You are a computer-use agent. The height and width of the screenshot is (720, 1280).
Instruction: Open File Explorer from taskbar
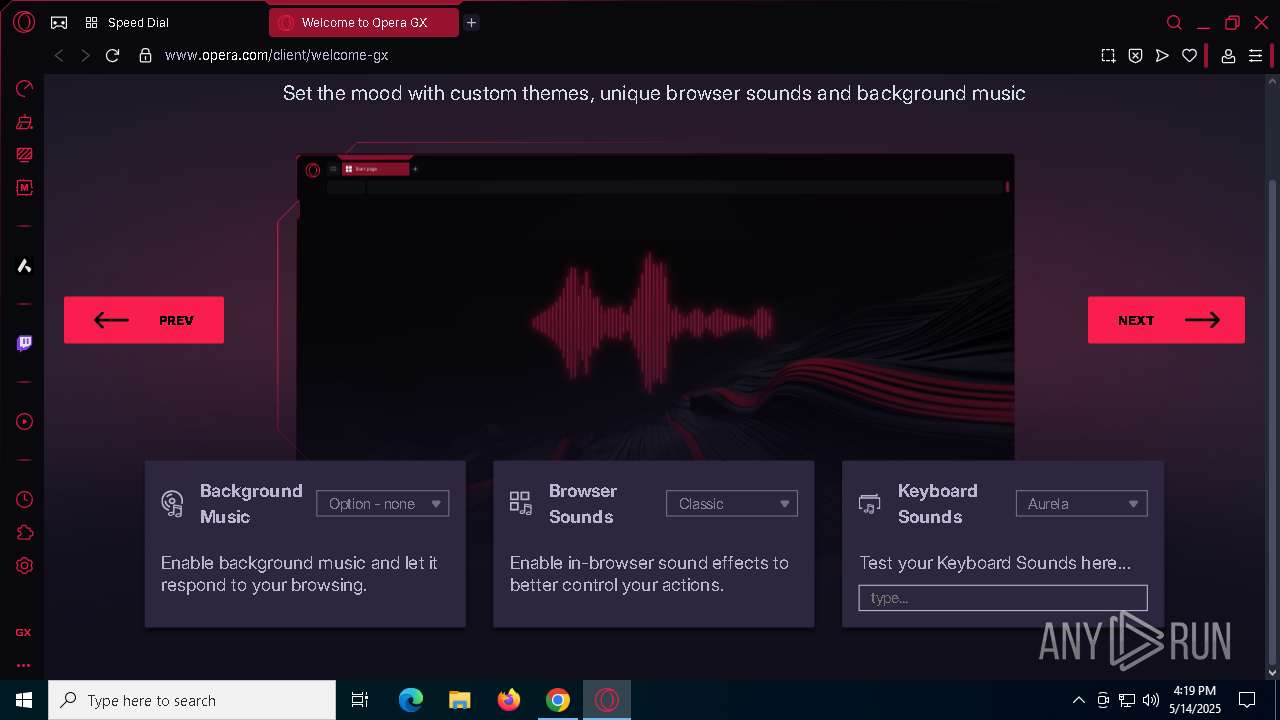459,700
